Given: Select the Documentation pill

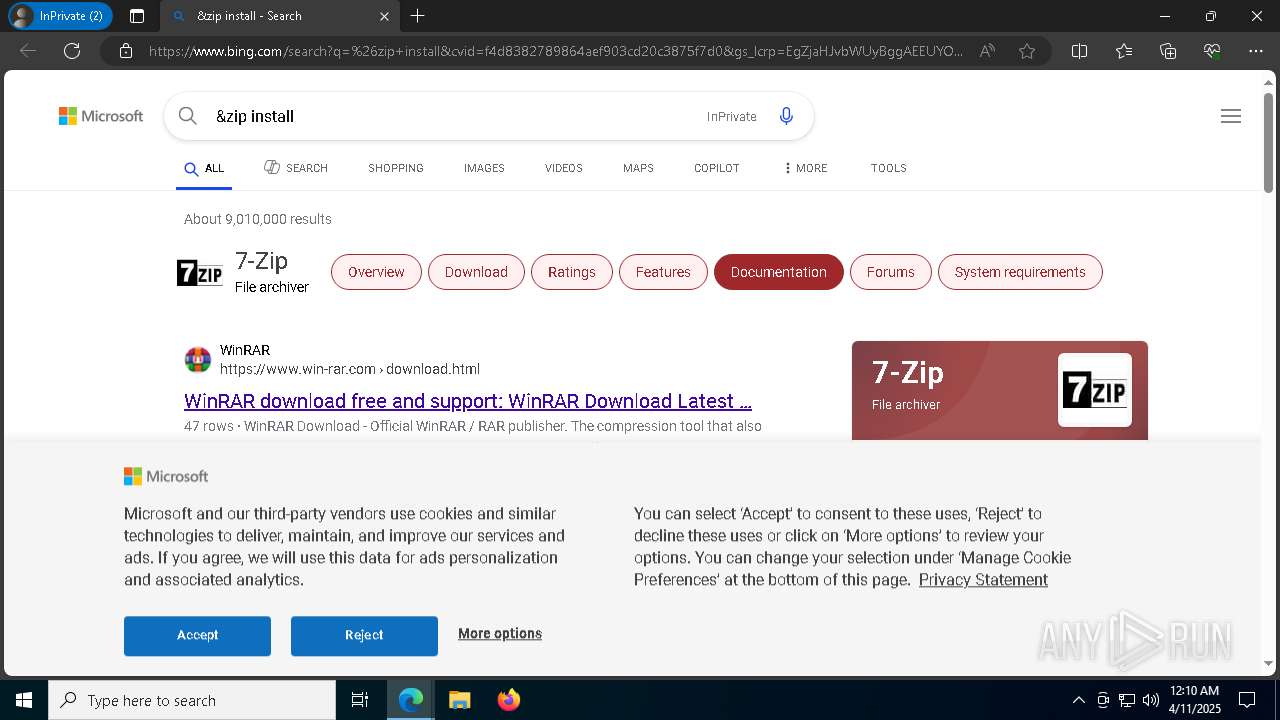Looking at the screenshot, I should tap(779, 272).
